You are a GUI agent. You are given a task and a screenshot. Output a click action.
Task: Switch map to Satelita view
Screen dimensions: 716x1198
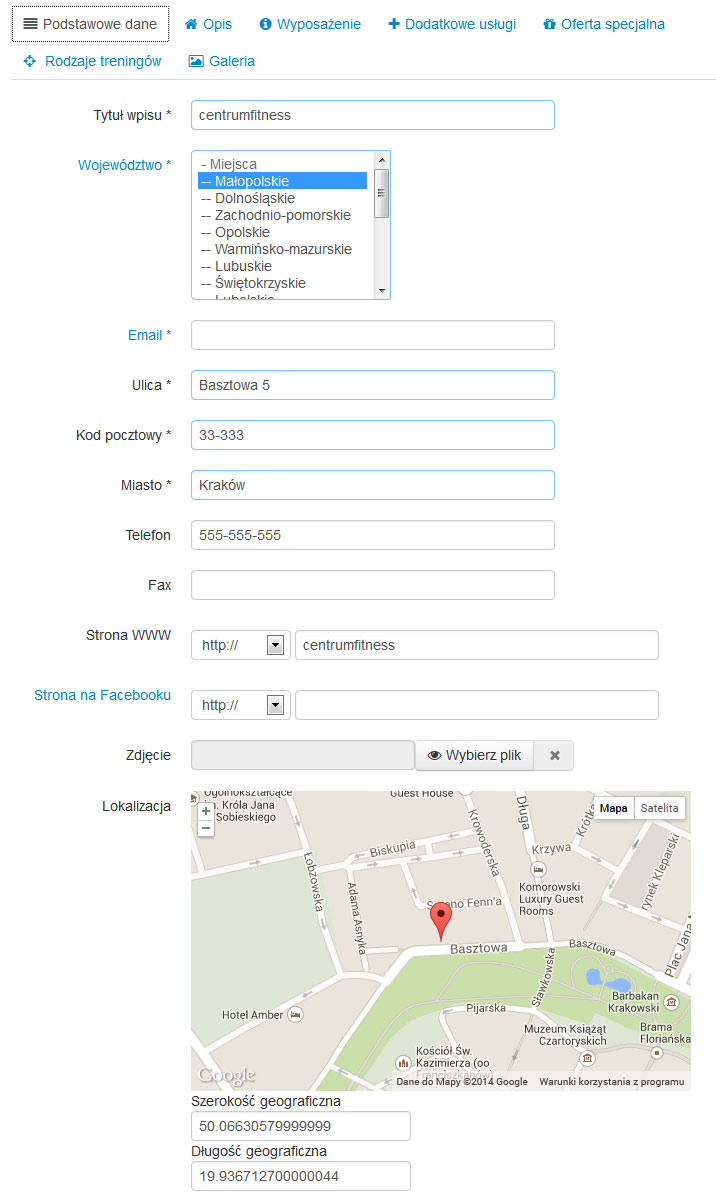pos(659,808)
